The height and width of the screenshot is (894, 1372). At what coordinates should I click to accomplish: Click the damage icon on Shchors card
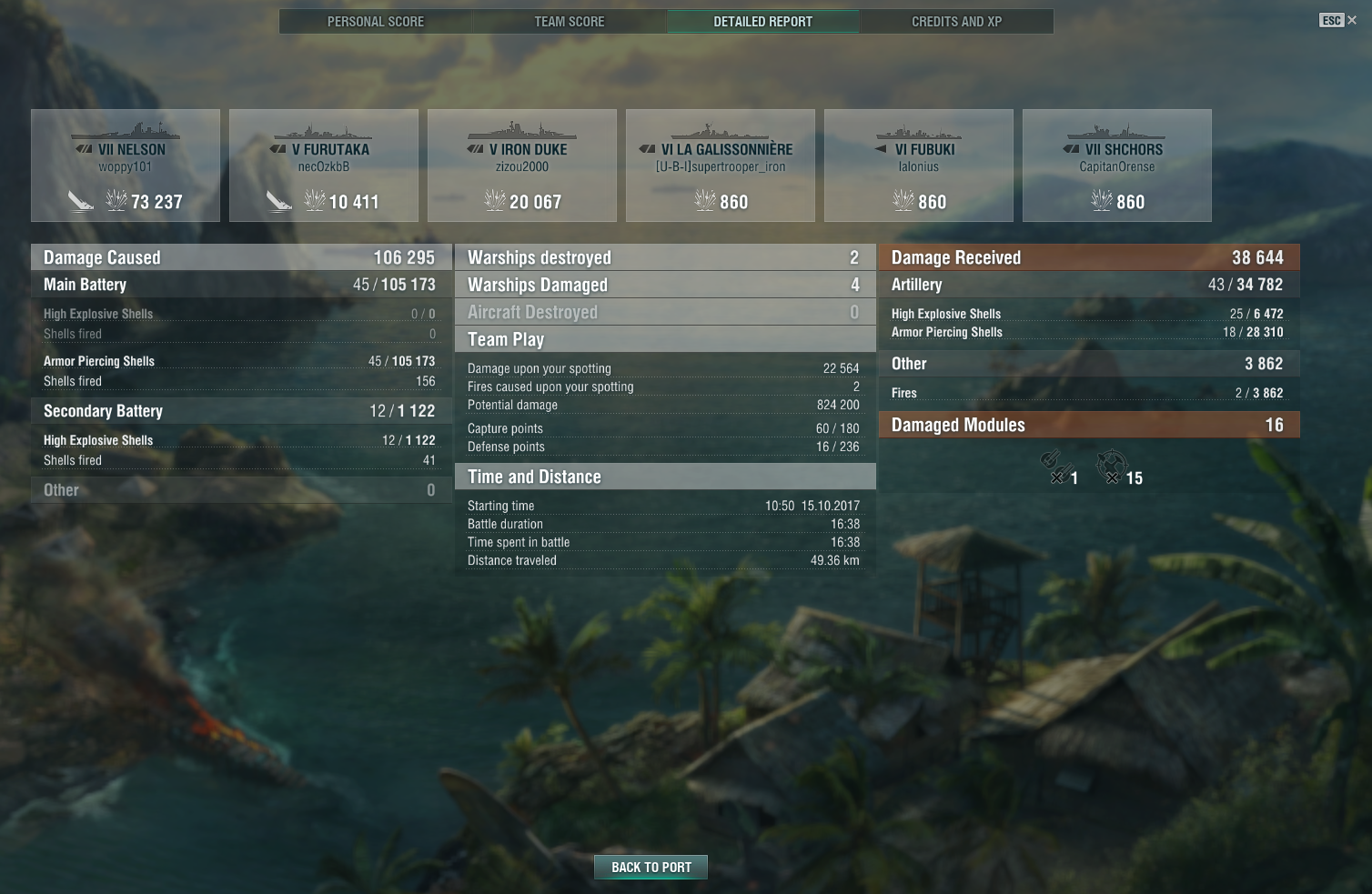(x=1102, y=200)
